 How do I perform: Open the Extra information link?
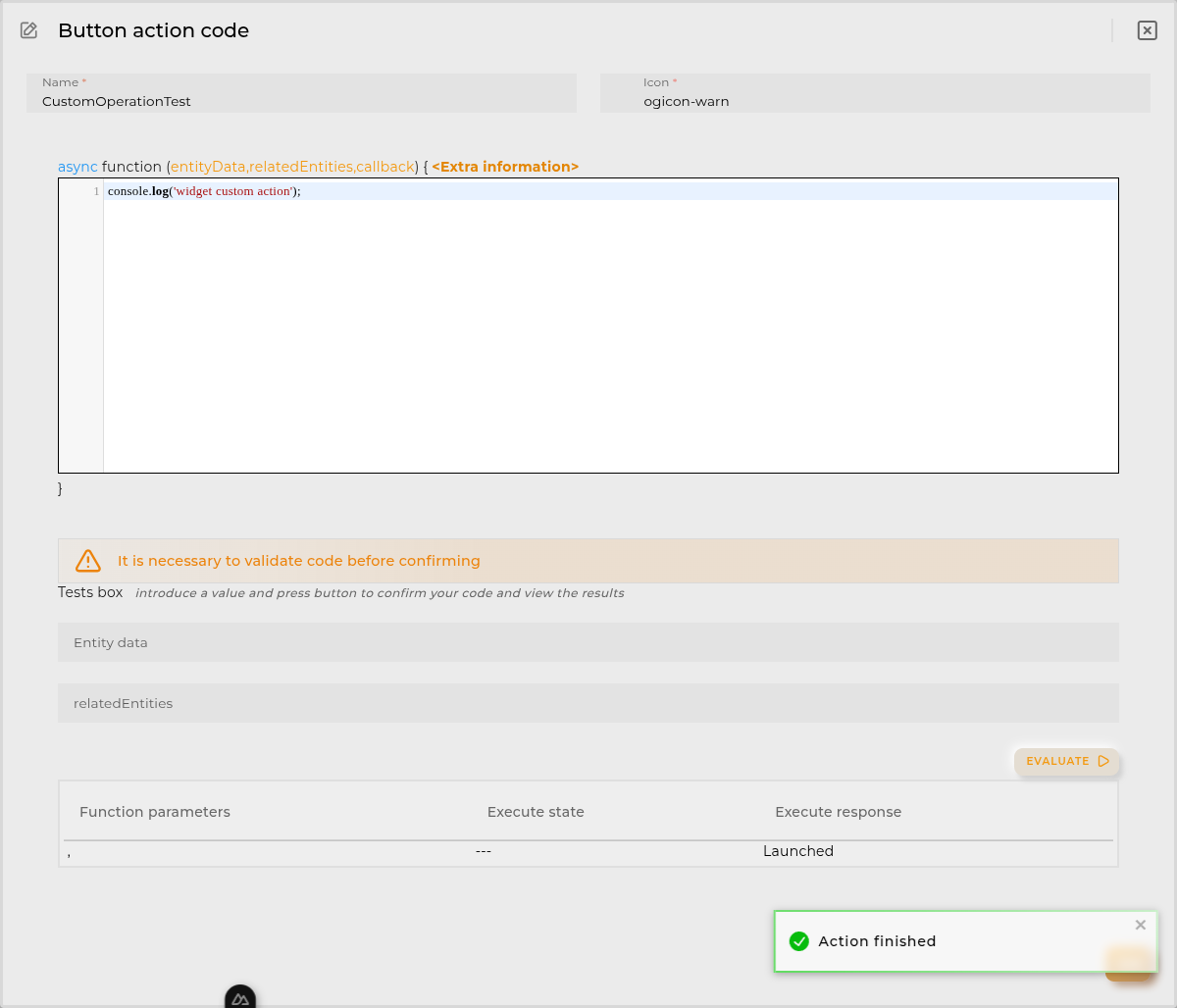505,167
